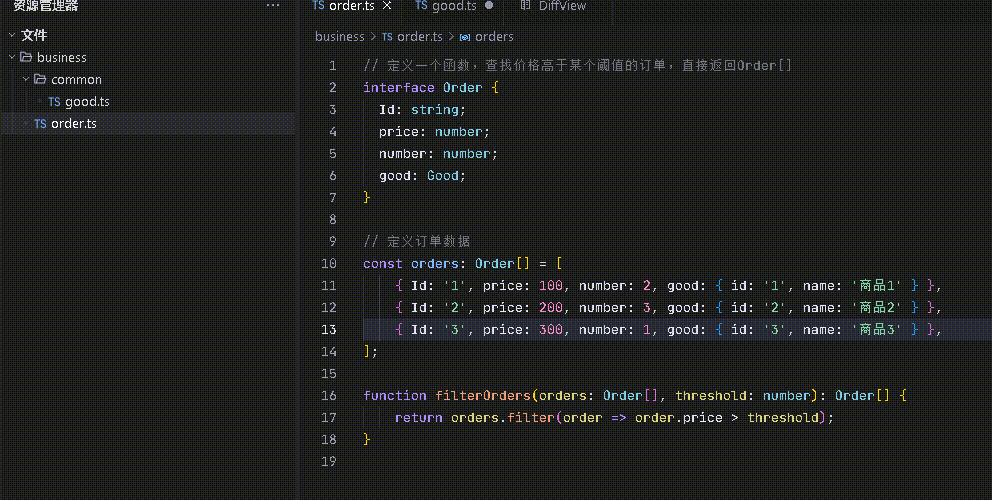The width and height of the screenshot is (992, 500).
Task: Click the DiffView tab icon
Action: pyautogui.click(x=524, y=6)
